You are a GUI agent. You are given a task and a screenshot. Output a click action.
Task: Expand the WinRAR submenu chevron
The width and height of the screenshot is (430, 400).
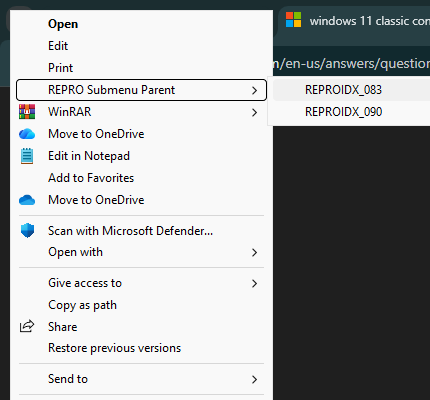coord(254,112)
